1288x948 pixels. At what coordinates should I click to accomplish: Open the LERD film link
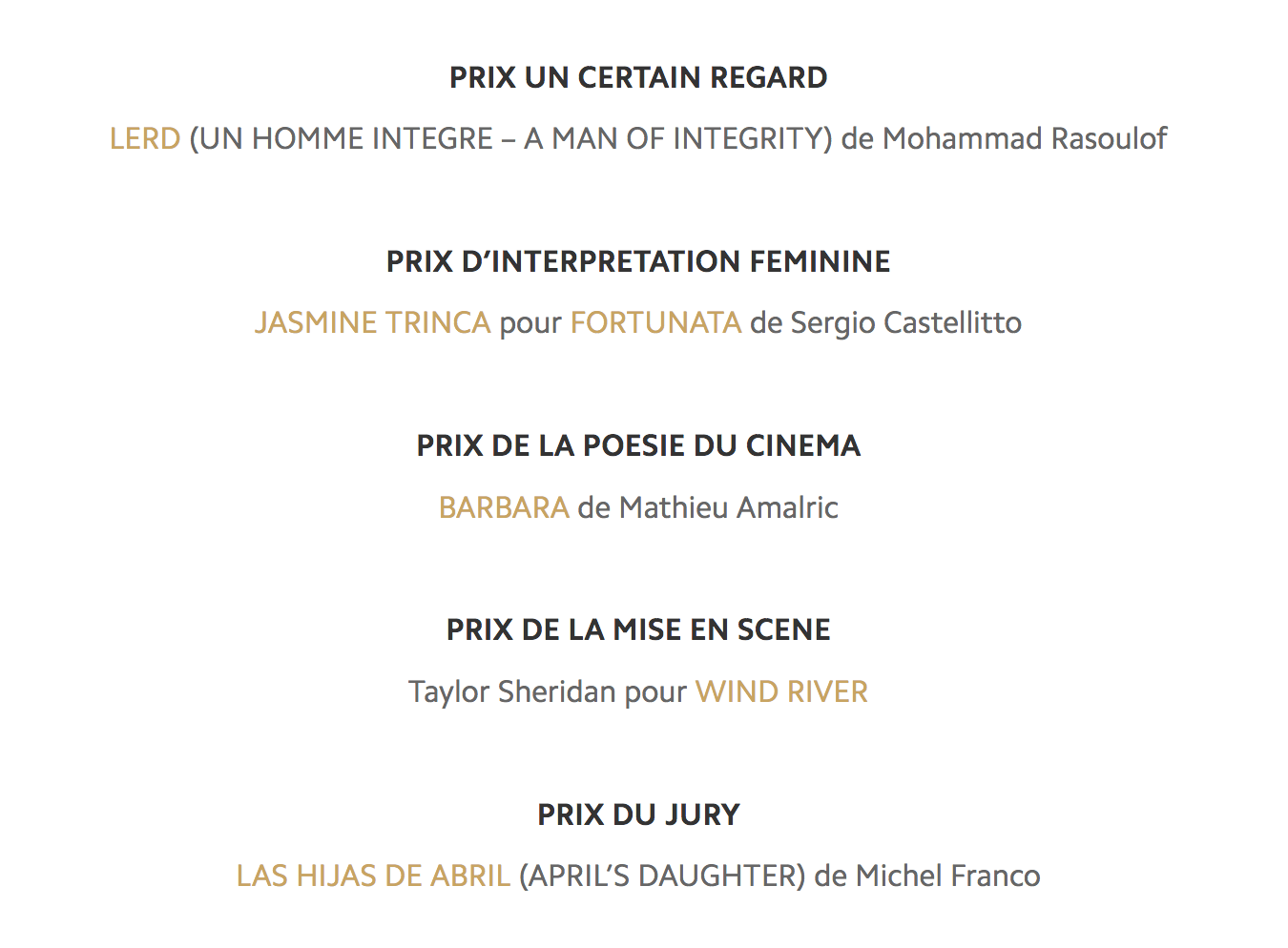coord(145,139)
